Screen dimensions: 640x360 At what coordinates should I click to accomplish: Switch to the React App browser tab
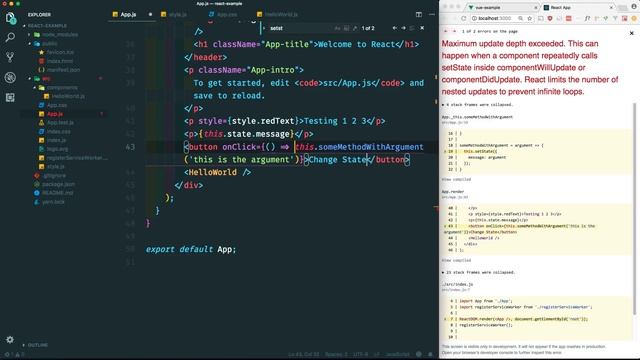(x=578, y=7)
